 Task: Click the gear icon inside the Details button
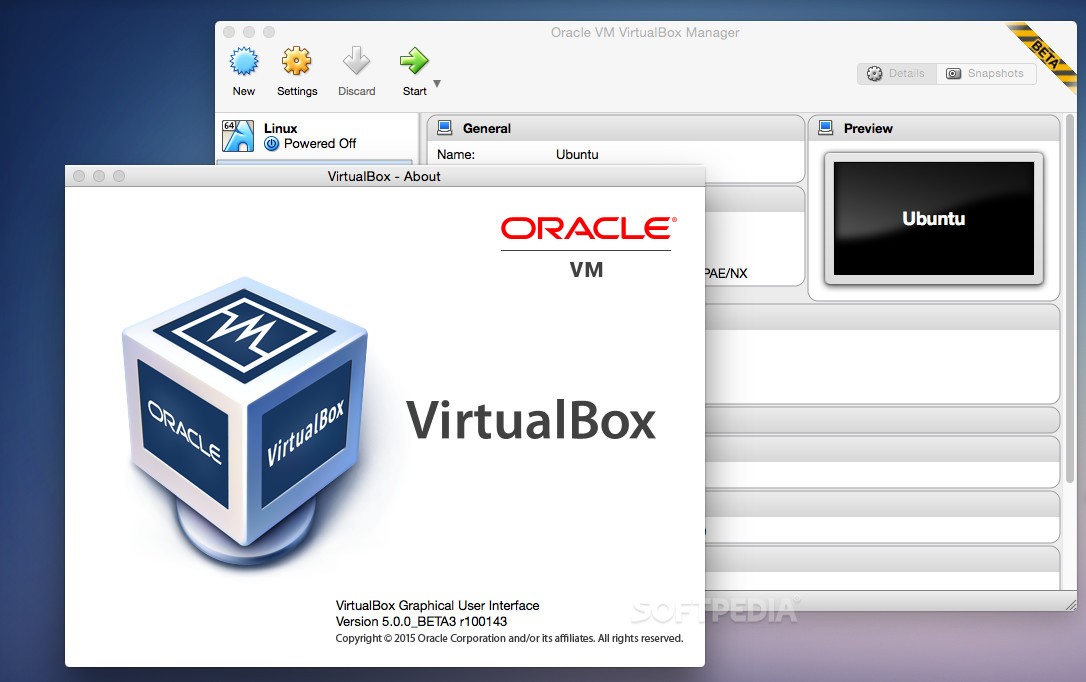873,73
